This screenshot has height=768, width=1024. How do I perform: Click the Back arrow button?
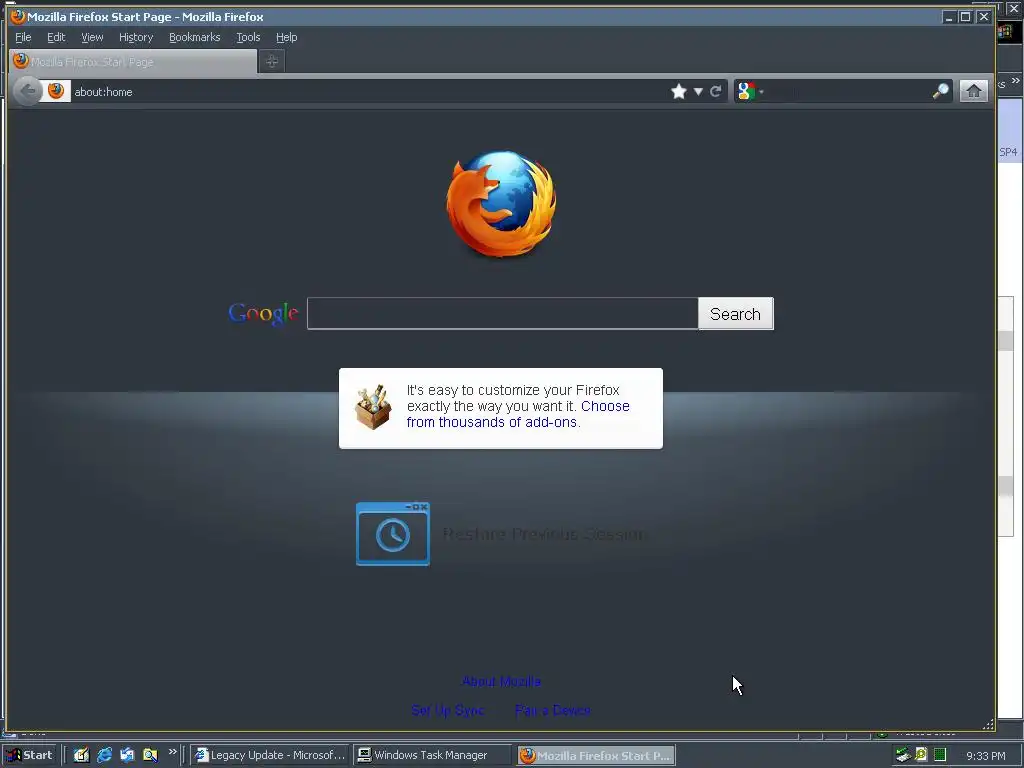[28, 91]
